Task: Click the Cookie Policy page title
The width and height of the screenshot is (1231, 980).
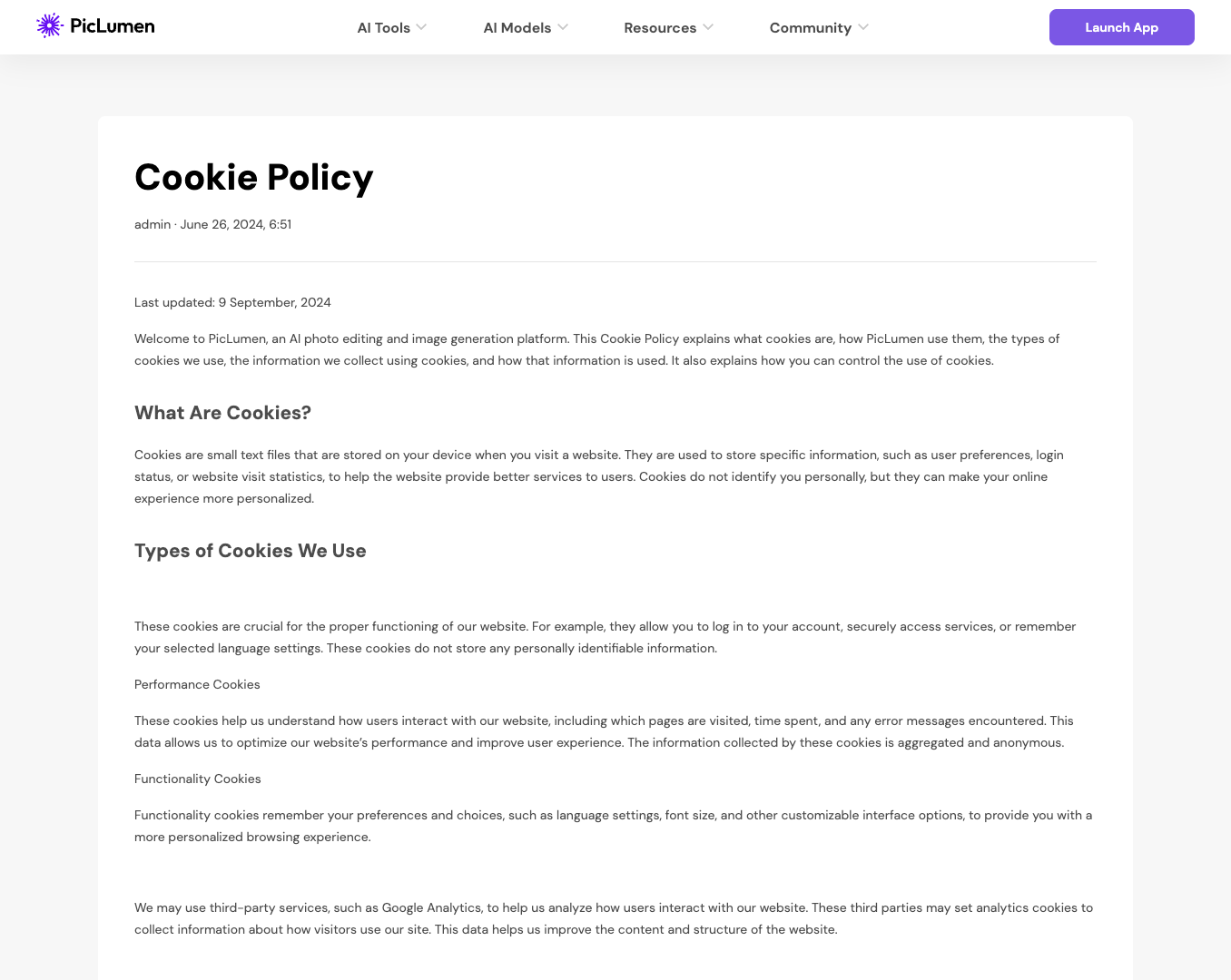Action: 253,178
